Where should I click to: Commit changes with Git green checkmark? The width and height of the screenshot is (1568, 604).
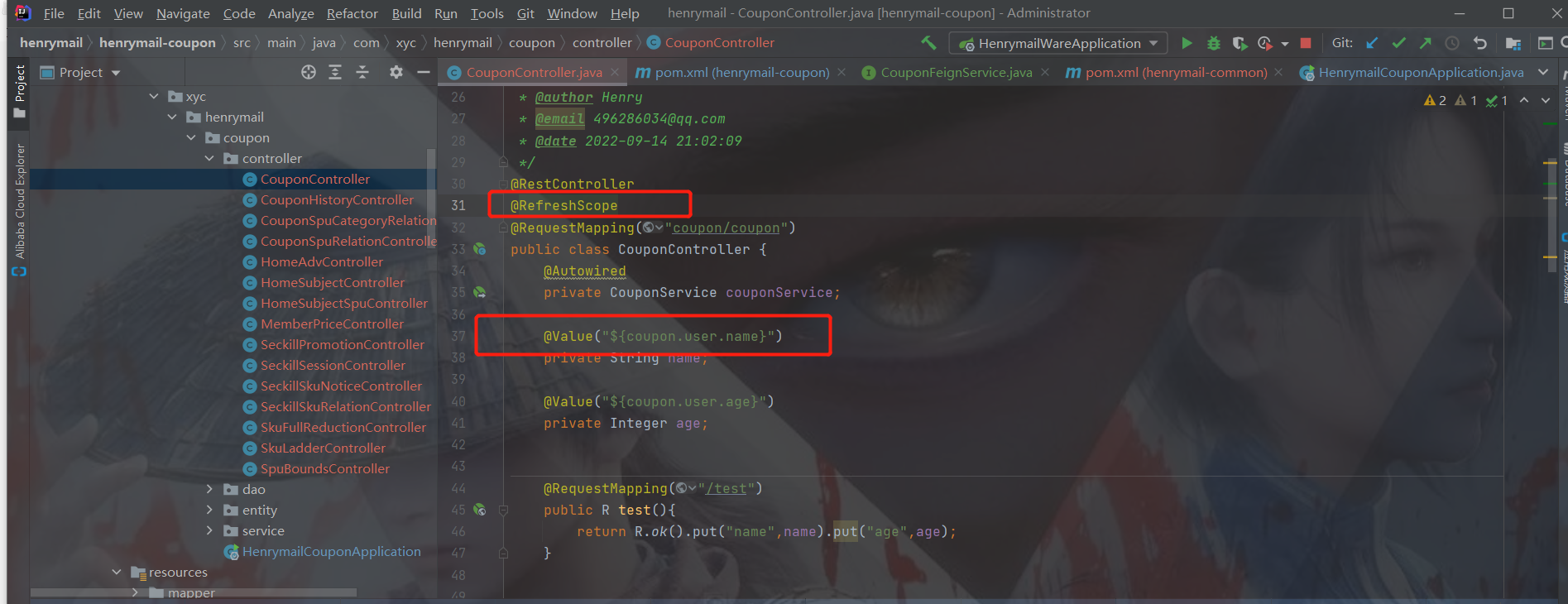[x=1398, y=43]
